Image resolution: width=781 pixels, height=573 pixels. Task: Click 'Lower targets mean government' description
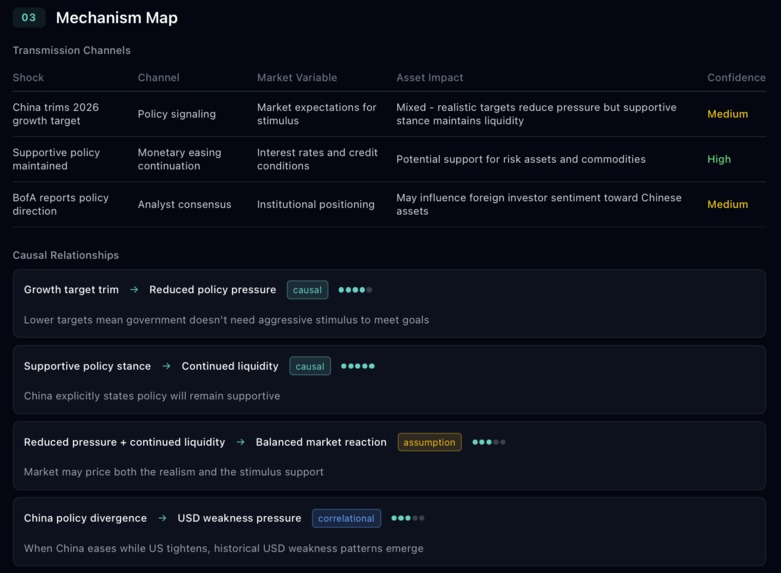click(x=226, y=320)
